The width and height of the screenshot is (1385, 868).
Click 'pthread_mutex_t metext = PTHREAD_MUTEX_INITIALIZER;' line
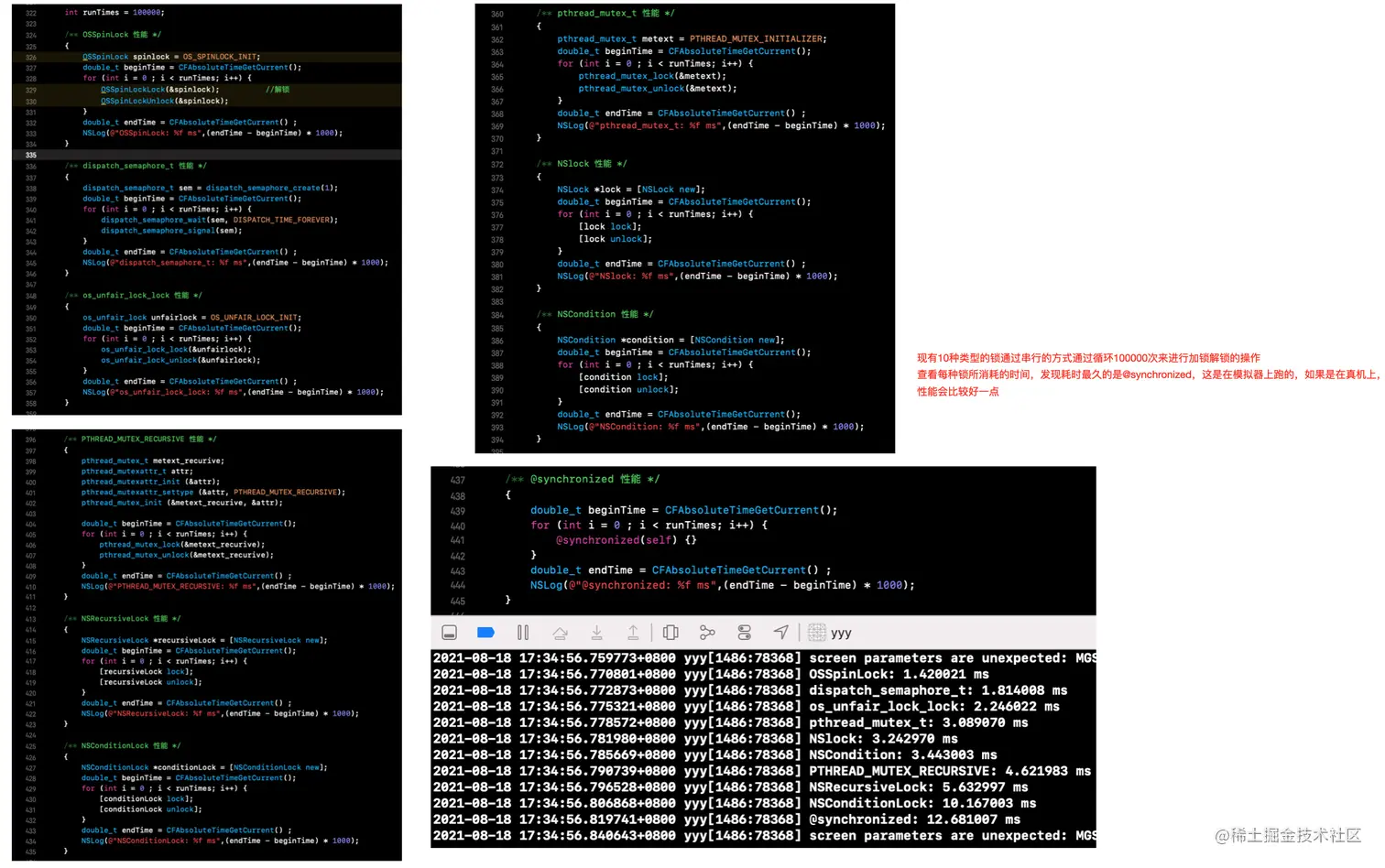click(x=692, y=39)
